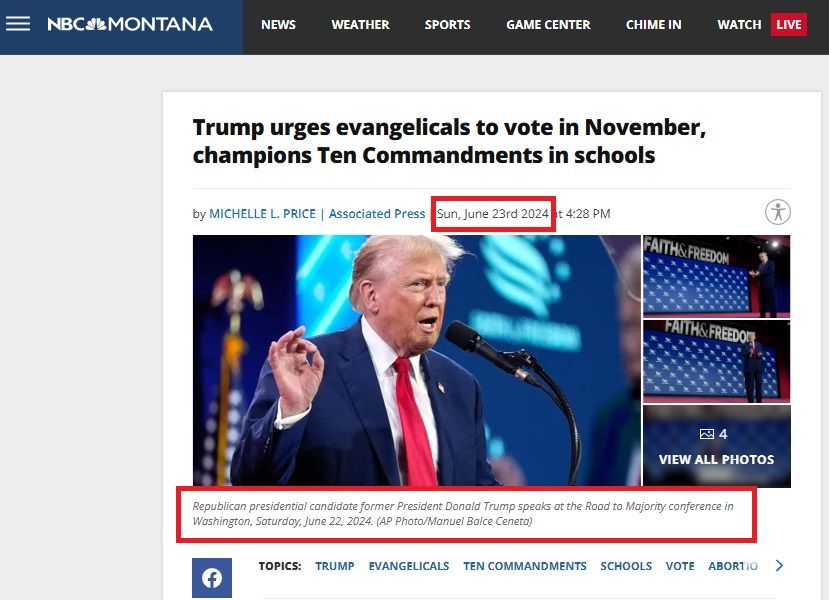The width and height of the screenshot is (829, 600).
Task: Open the hamburger menu icon
Action: (x=17, y=24)
